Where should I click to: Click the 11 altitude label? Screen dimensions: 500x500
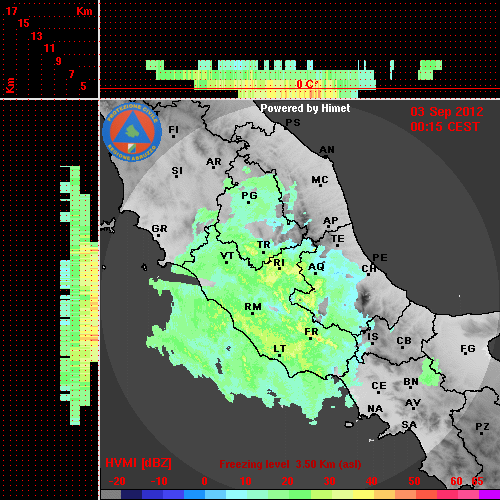49,48
